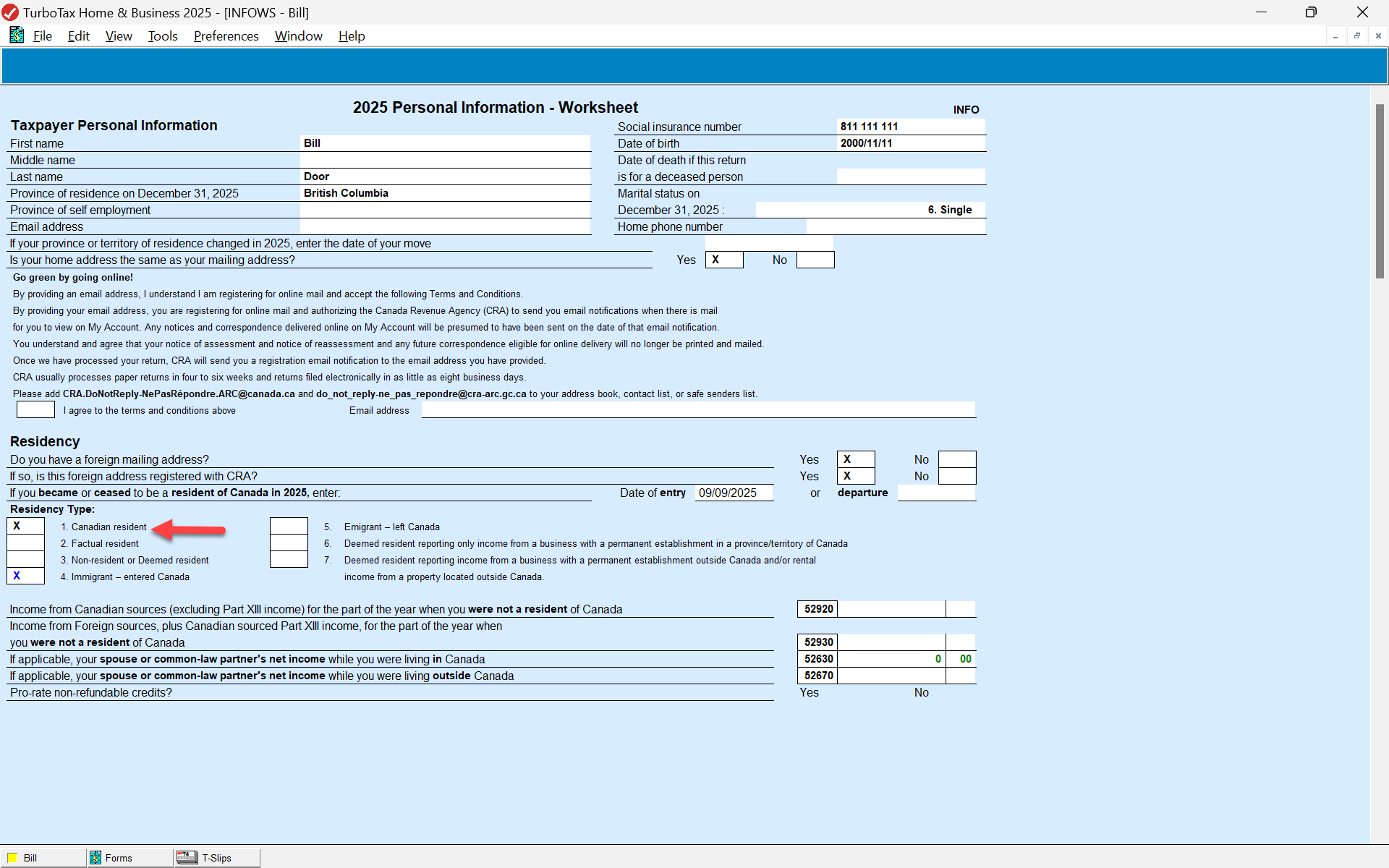Image resolution: width=1389 pixels, height=868 pixels.
Task: Click the yellow Bill taxpayer square icon
Action: [x=13, y=858]
